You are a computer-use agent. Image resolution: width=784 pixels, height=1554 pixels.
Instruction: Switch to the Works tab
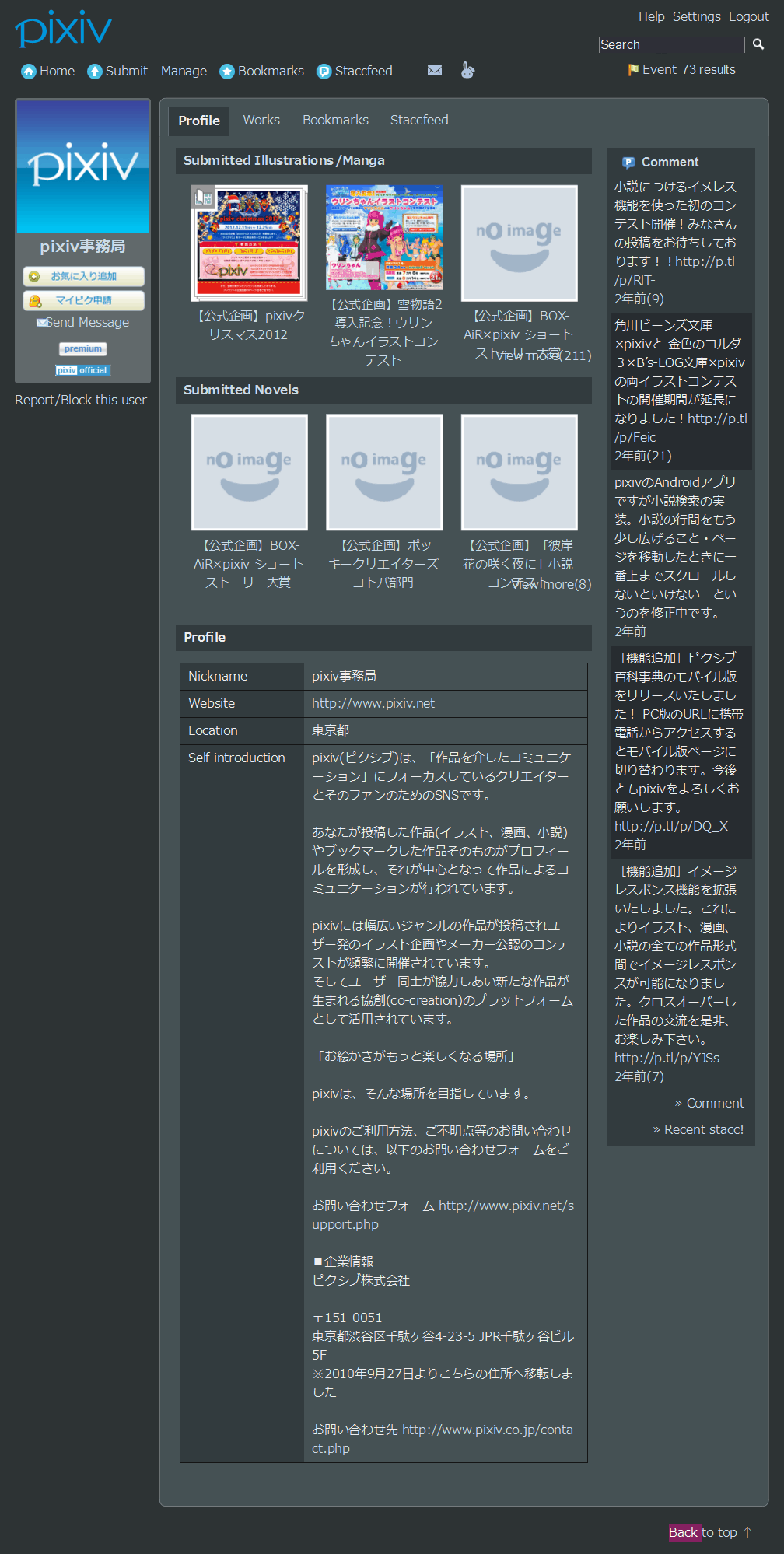click(261, 120)
